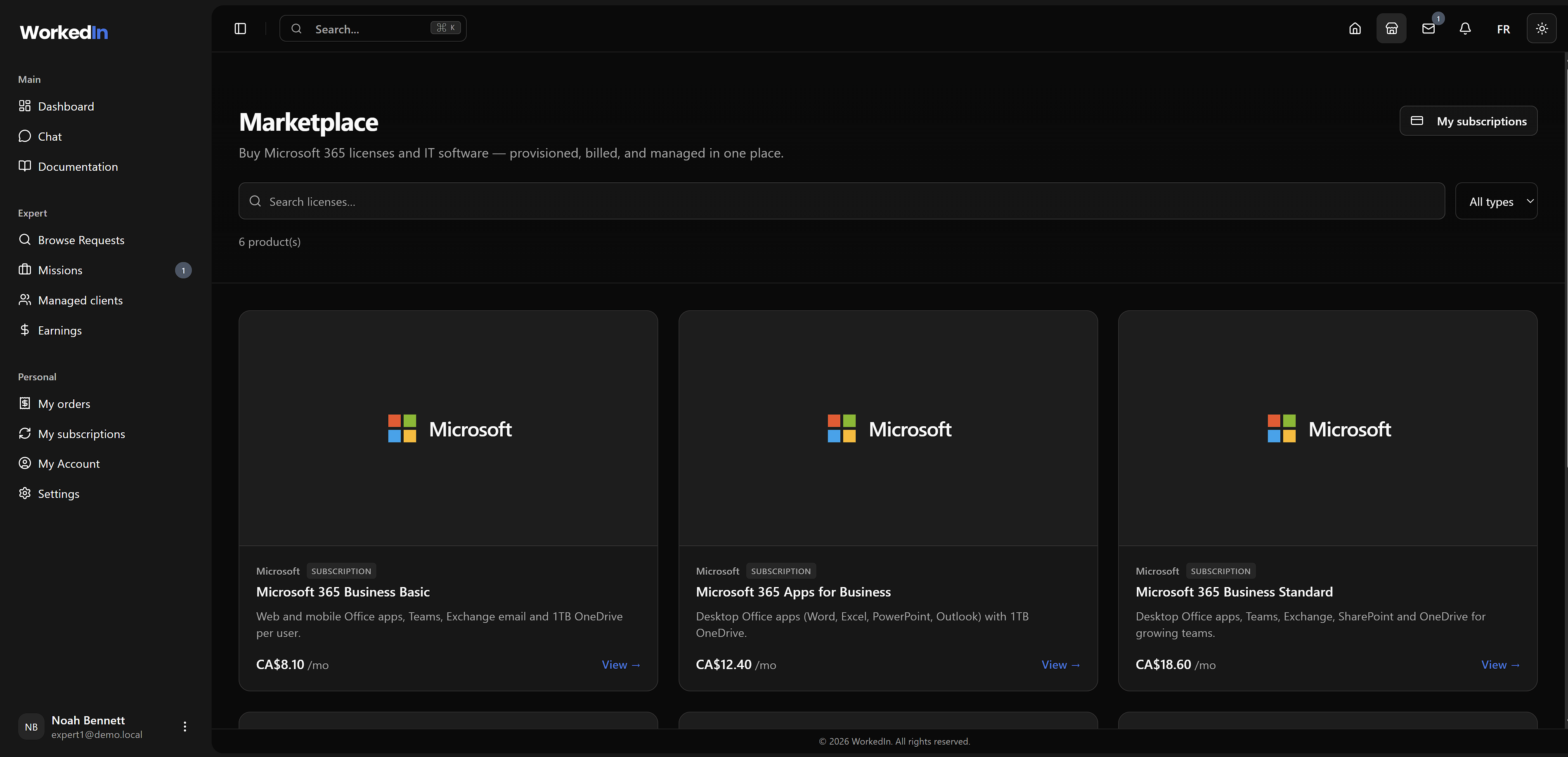Click Apps for Business Microsoft logo thumbnail
Screen dimensions: 1568x757
click(x=888, y=428)
